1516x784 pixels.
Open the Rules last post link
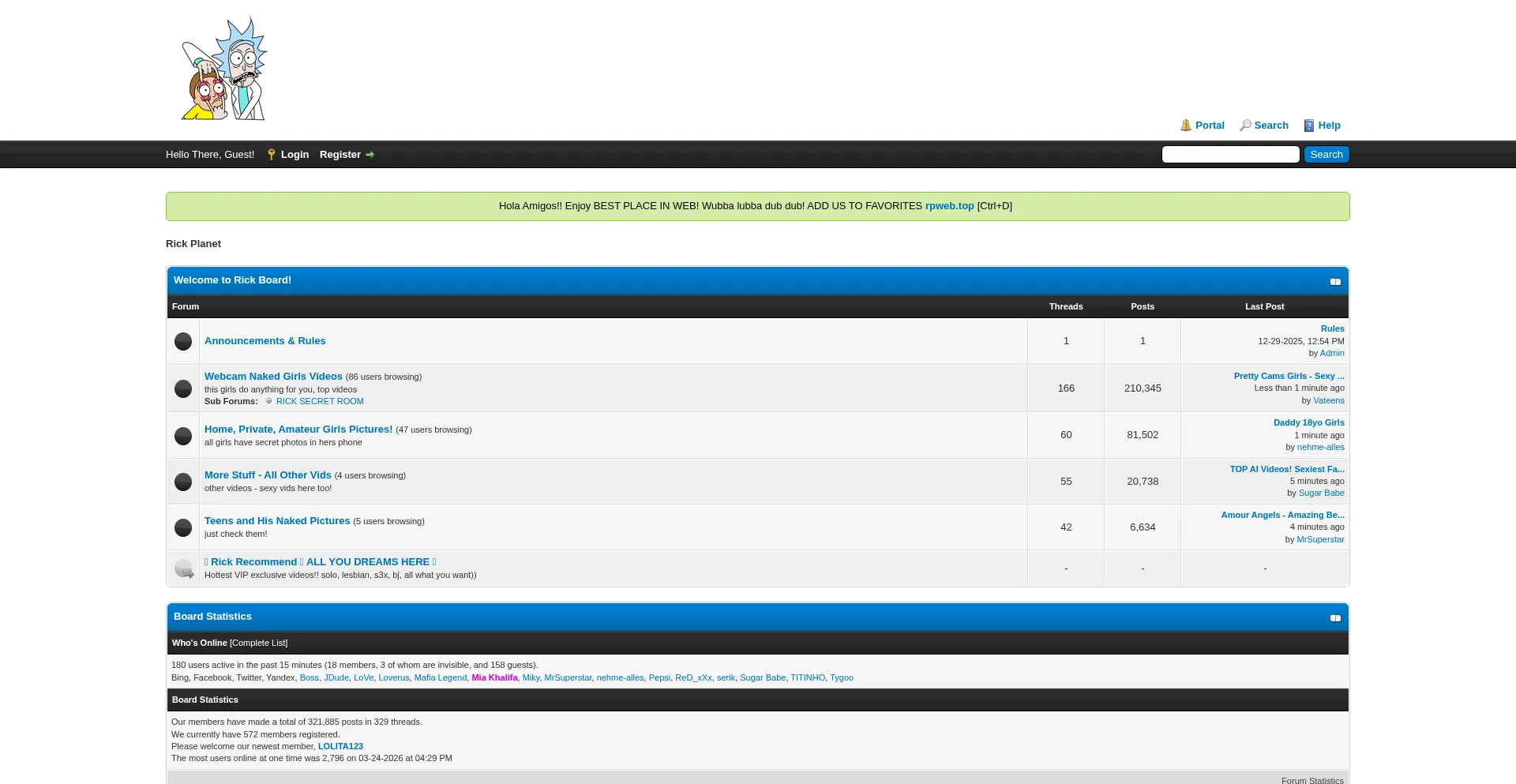(1332, 328)
